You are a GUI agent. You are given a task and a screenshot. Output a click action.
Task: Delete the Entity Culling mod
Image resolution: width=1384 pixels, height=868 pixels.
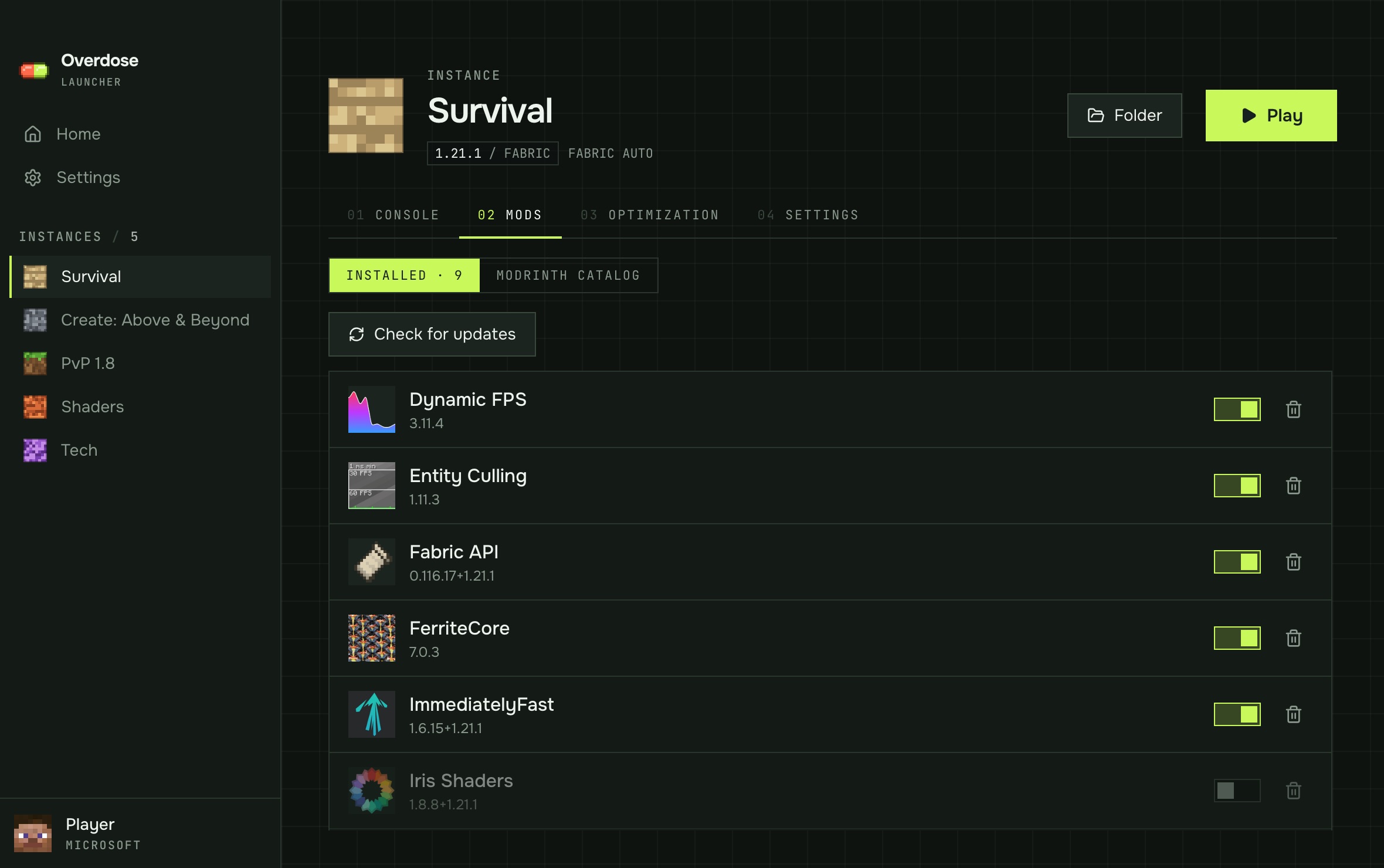coord(1294,486)
